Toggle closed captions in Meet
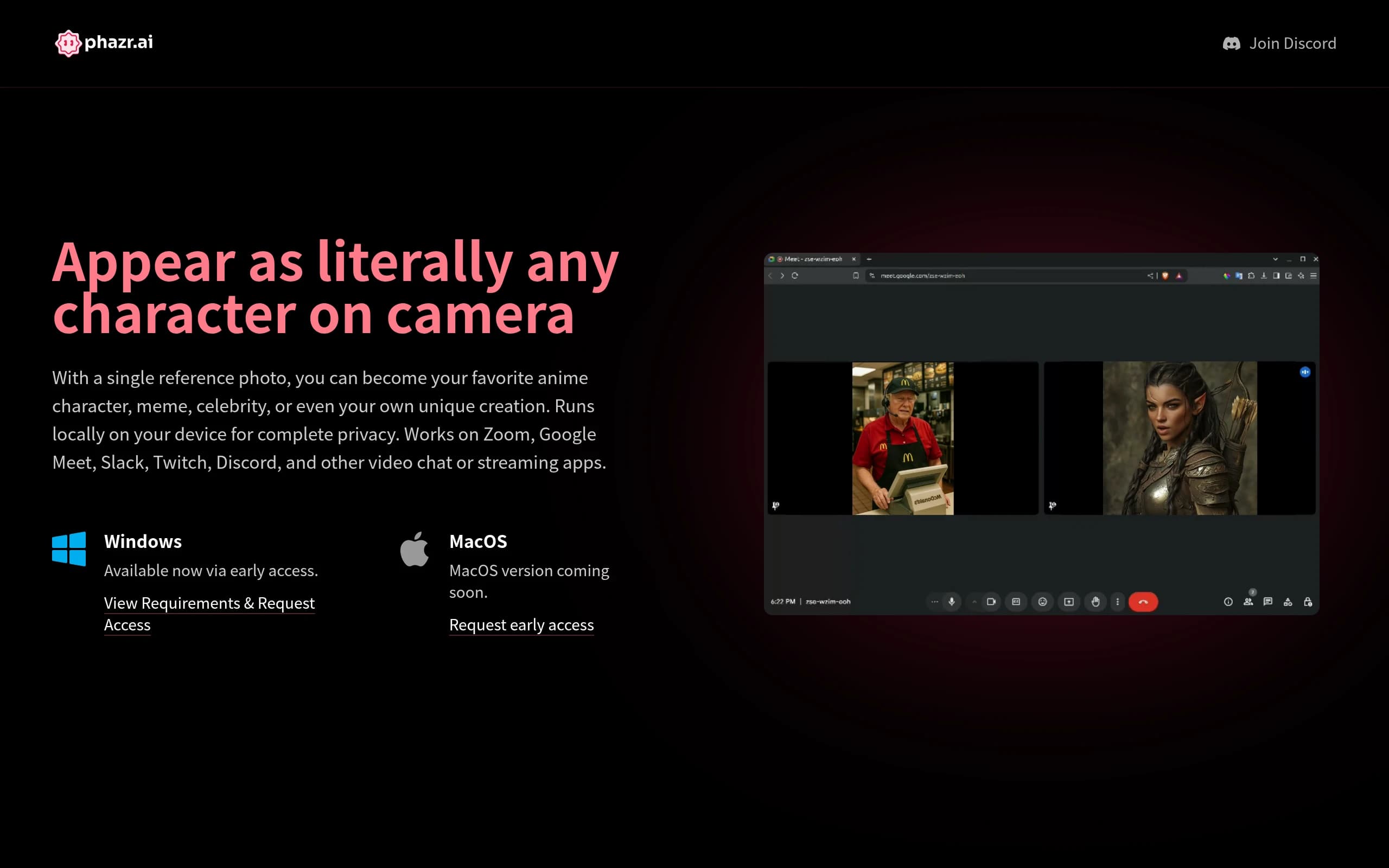The height and width of the screenshot is (868, 1389). click(1016, 602)
